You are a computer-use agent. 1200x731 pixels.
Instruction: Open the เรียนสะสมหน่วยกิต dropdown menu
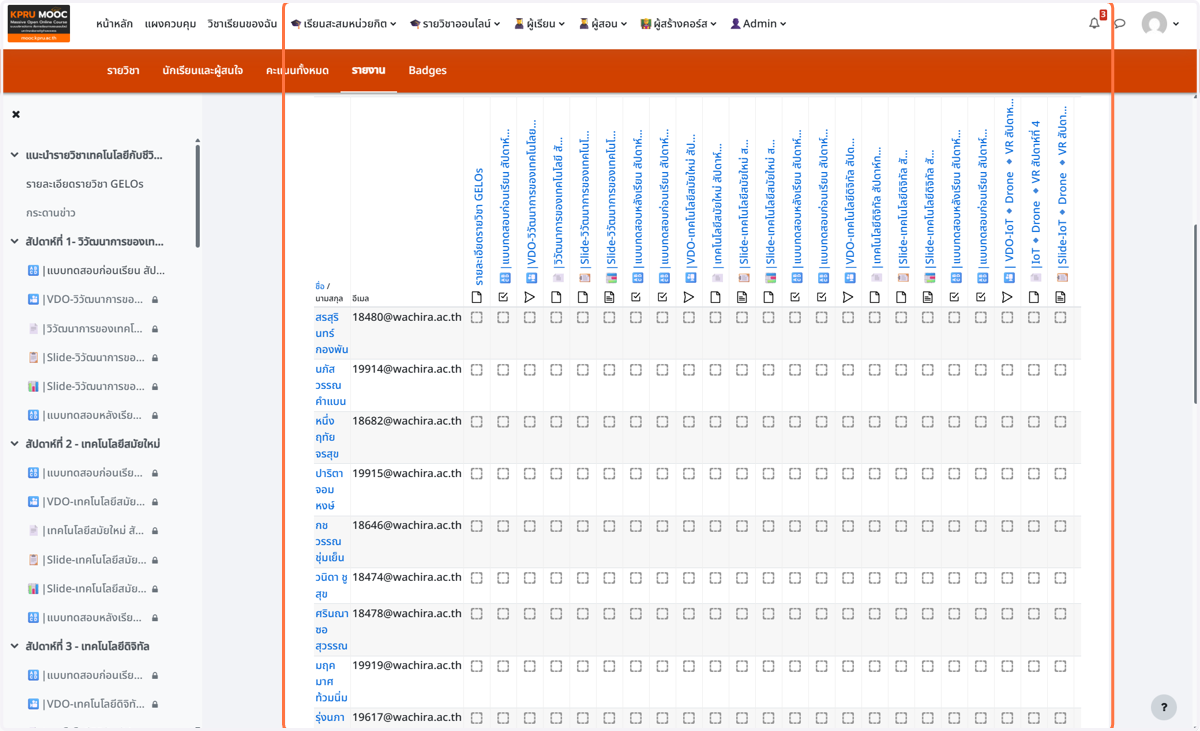pos(343,24)
